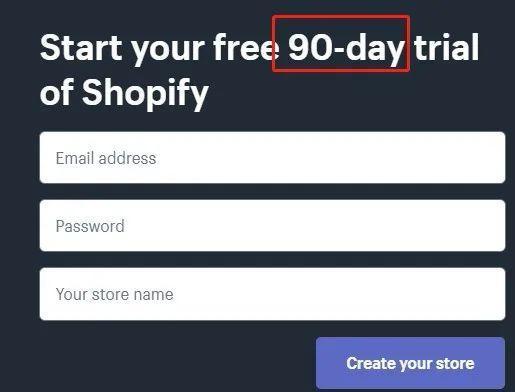515x392 pixels.
Task: Focus the Password input field
Action: 272,225
